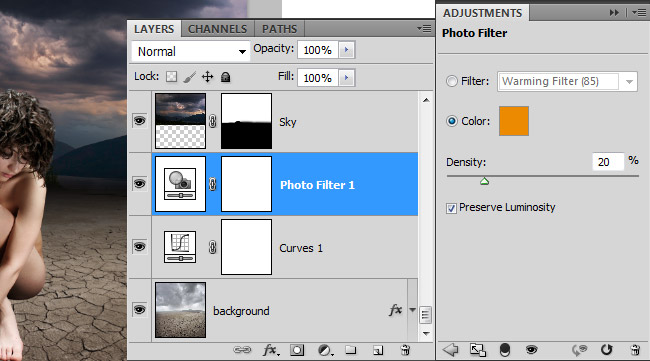Collapse the Adjustments panel double arrow
650x361 pixels.
click(614, 13)
